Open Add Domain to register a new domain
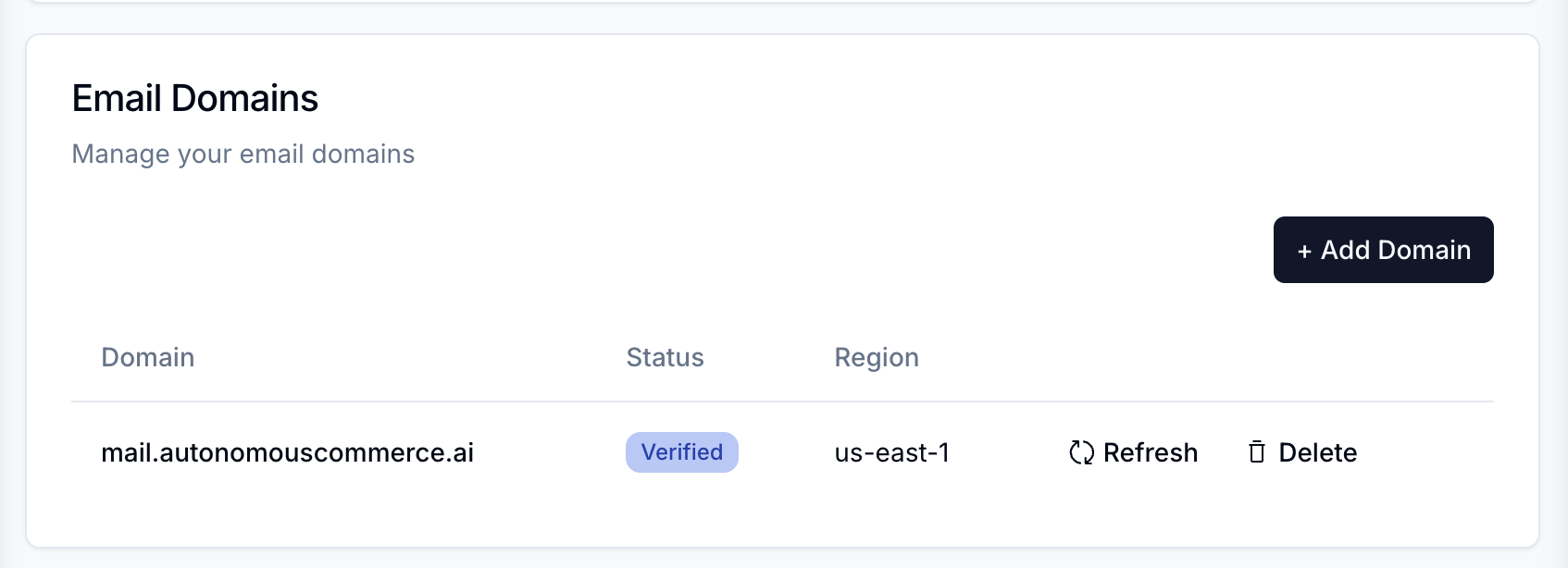The height and width of the screenshot is (568, 1568). 1383,249
